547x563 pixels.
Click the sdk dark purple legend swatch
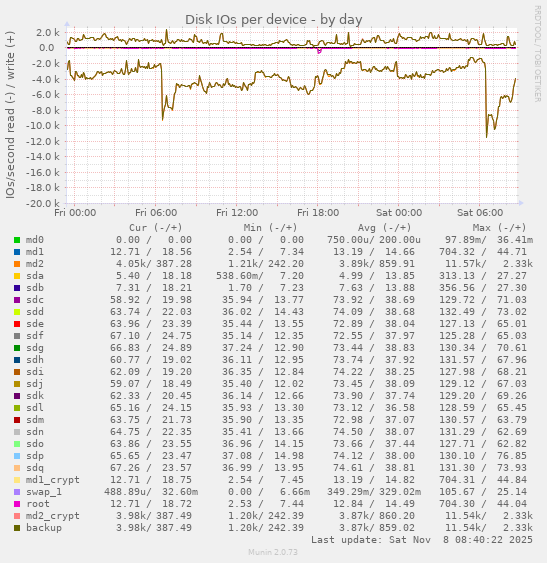tap(17, 396)
